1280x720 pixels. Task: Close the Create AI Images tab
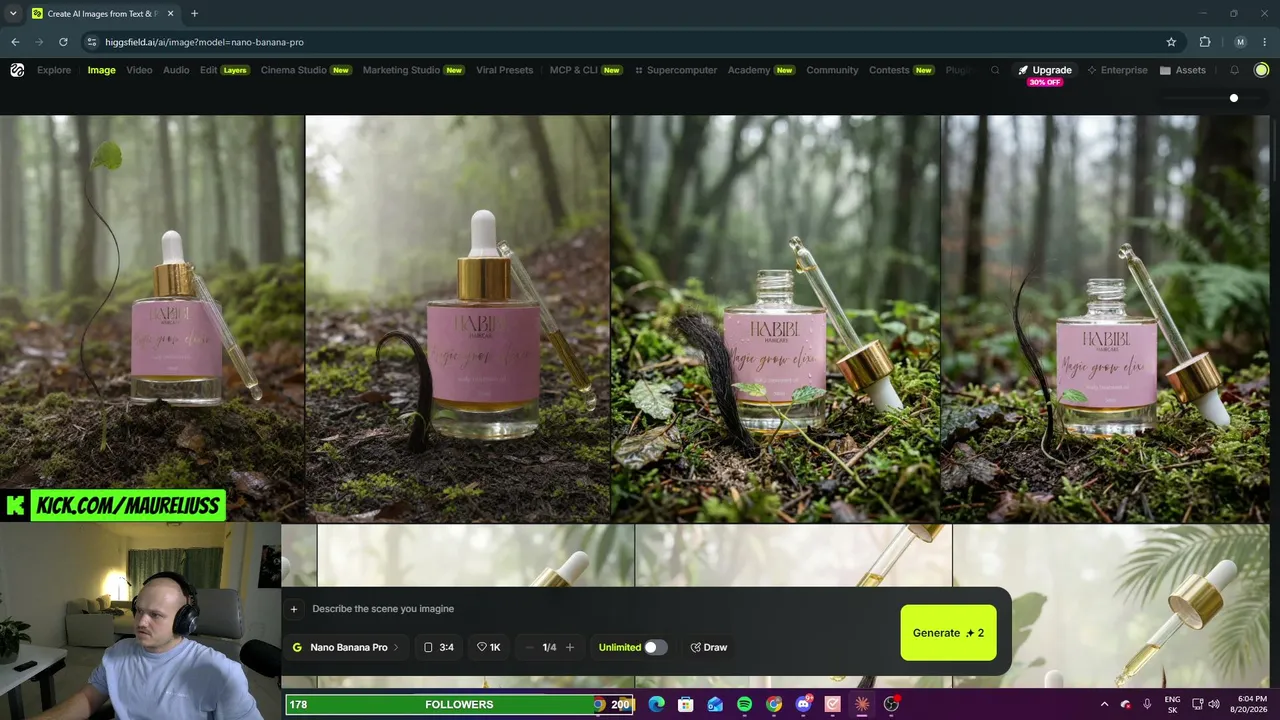click(x=170, y=14)
